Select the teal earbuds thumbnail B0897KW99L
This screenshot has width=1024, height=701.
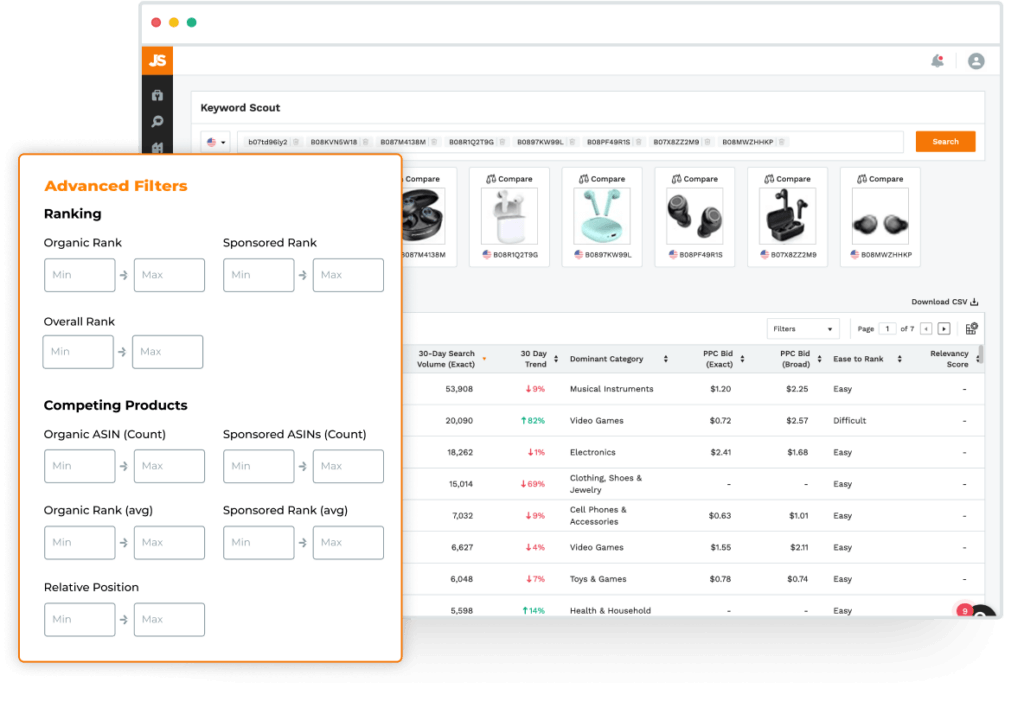[x=602, y=216]
